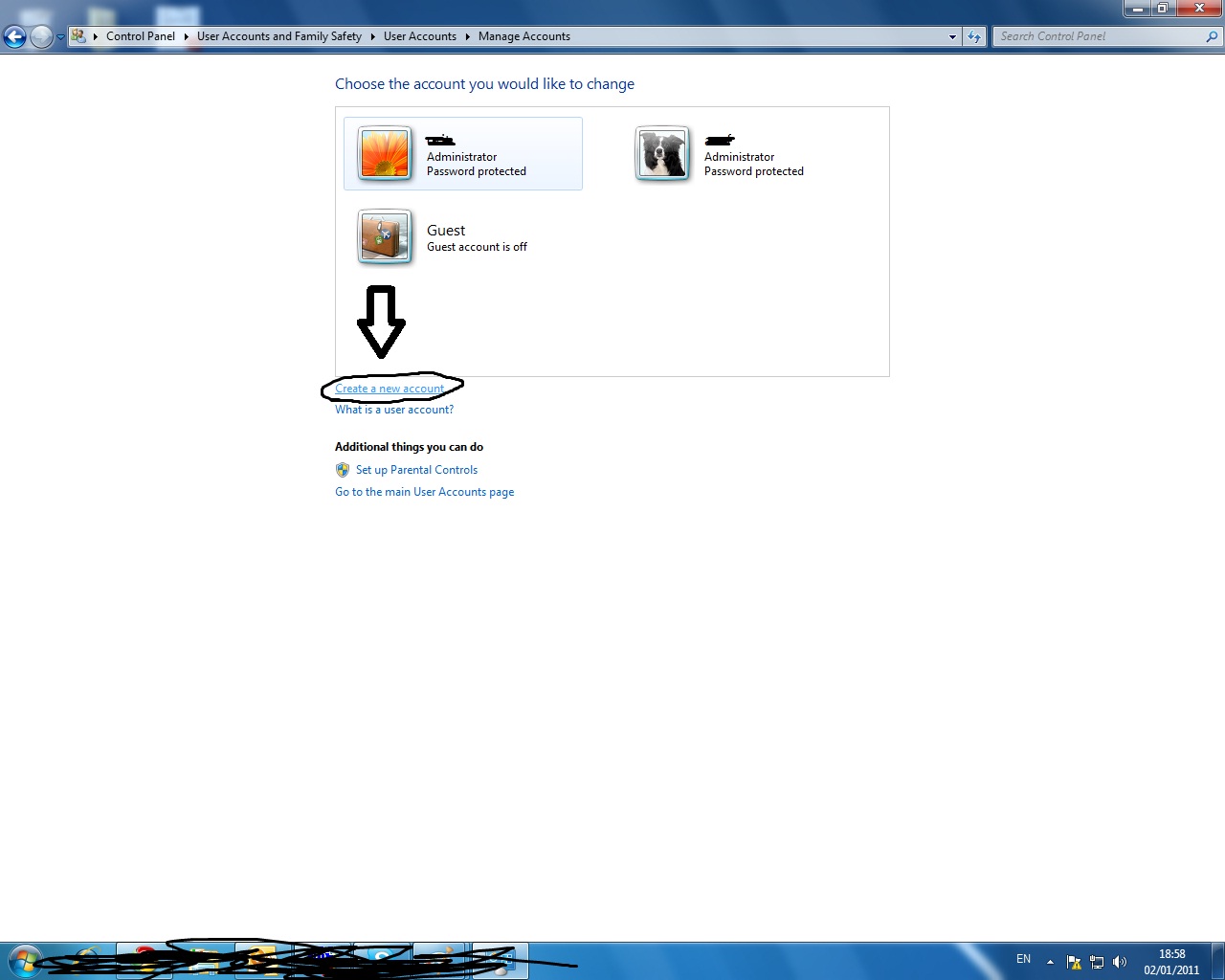This screenshot has height=980, width=1225.
Task: Click the volume speaker tray icon
Action: (x=1120, y=962)
